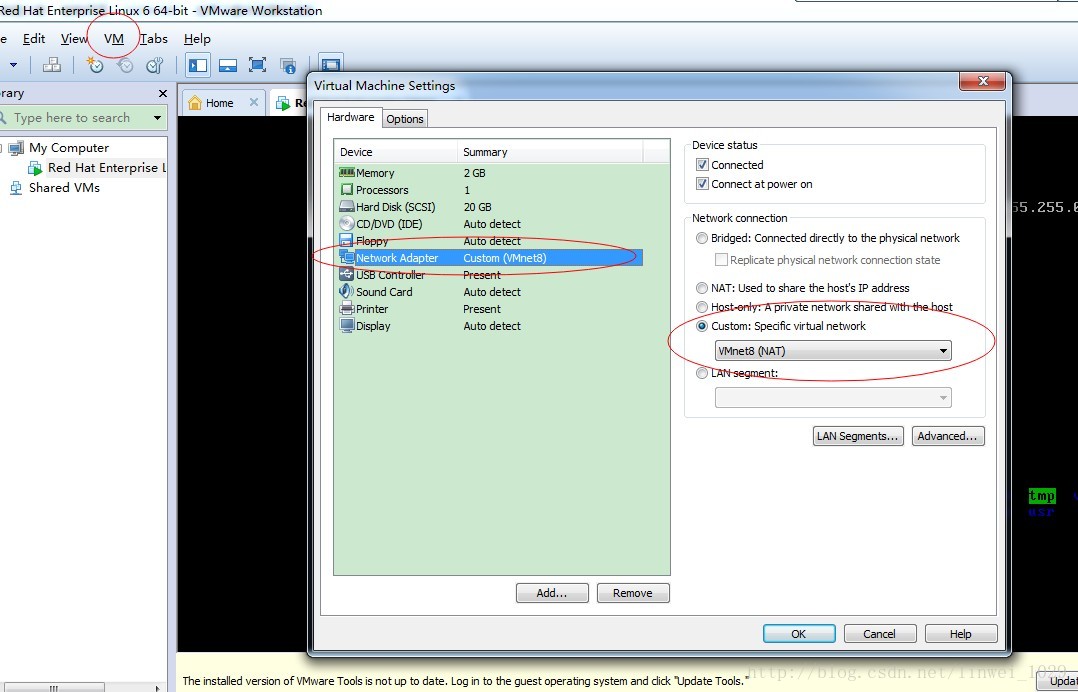Viewport: 1078px width, 692px height.
Task: Click the Unity mode toolbar icon
Action: (287, 65)
